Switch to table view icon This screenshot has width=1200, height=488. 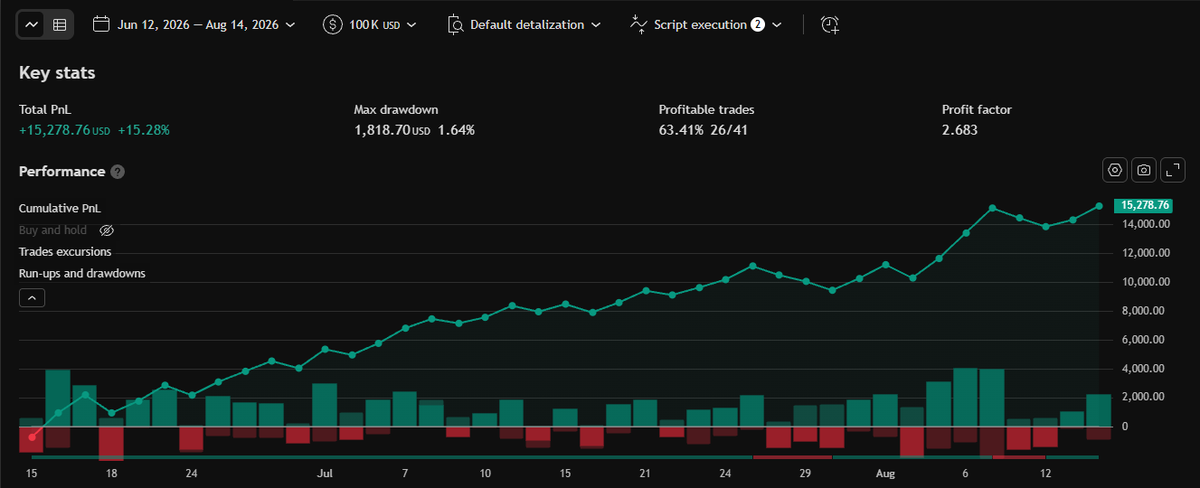[x=59, y=24]
